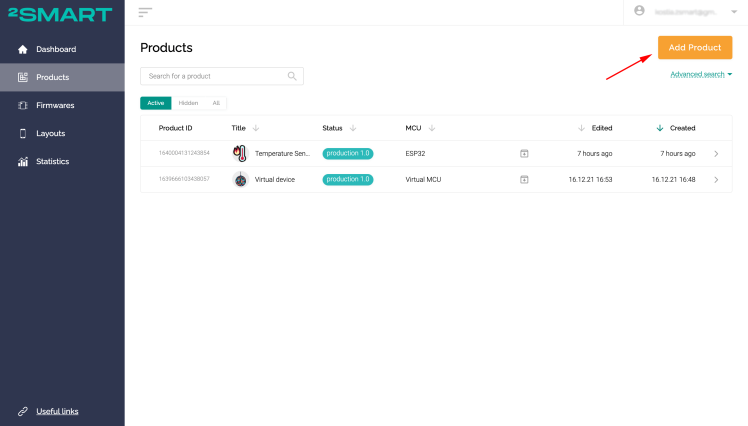Focus the Search for a product field
Viewport: 748px width, 426px height.
(222, 76)
